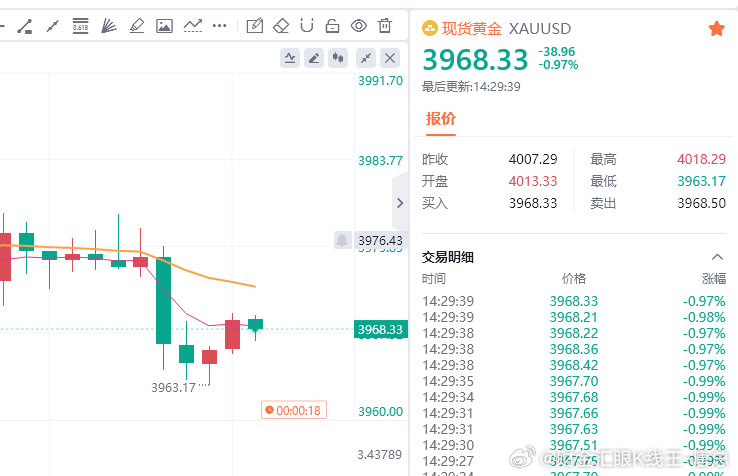Viewport: 738px width, 476px height.
Task: Toggle the favorite star for XAUUSD
Action: (x=716, y=29)
